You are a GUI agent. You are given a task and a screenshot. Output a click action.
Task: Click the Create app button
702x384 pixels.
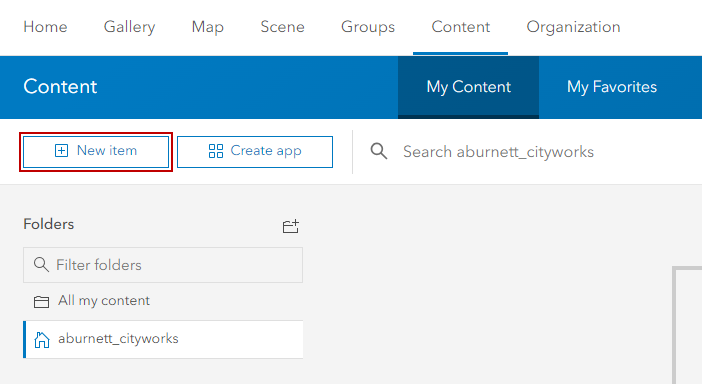[255, 152]
